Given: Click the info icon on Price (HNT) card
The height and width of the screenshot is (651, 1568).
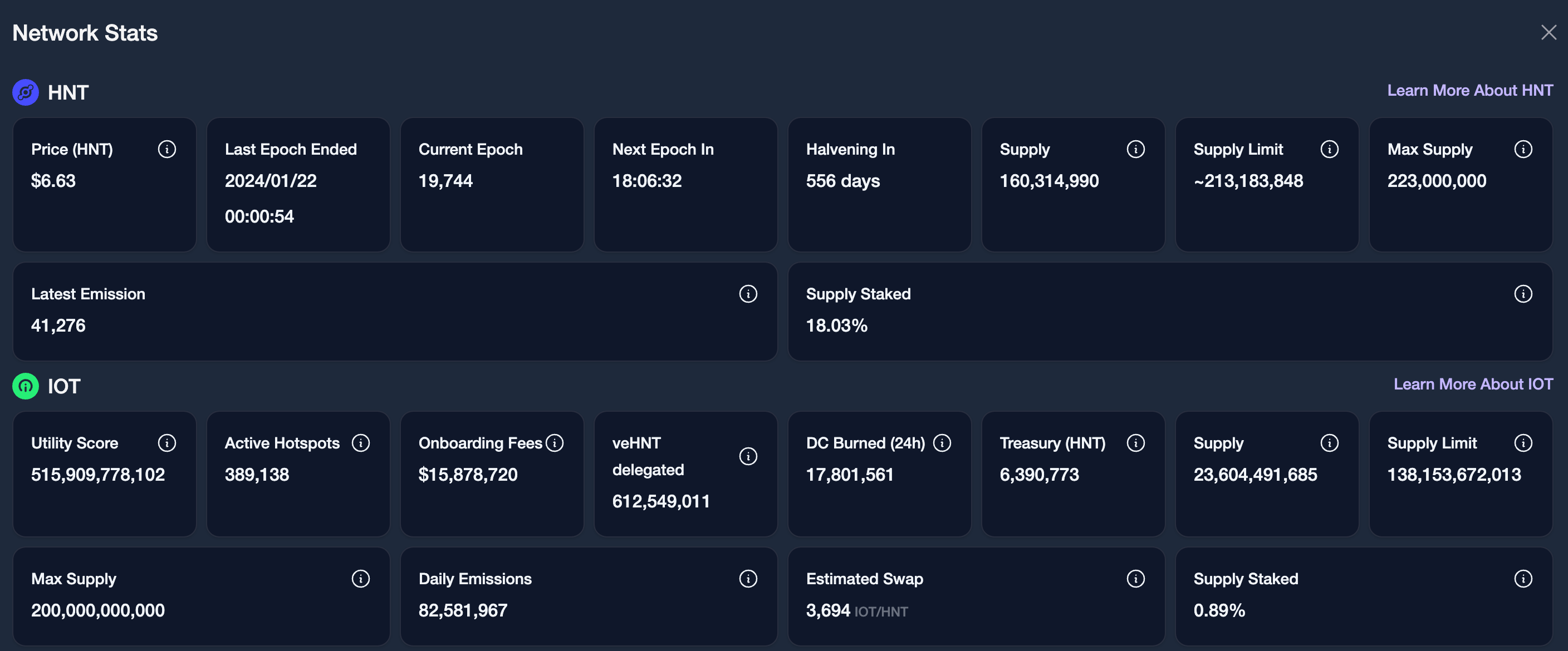Looking at the screenshot, I should pyautogui.click(x=167, y=149).
